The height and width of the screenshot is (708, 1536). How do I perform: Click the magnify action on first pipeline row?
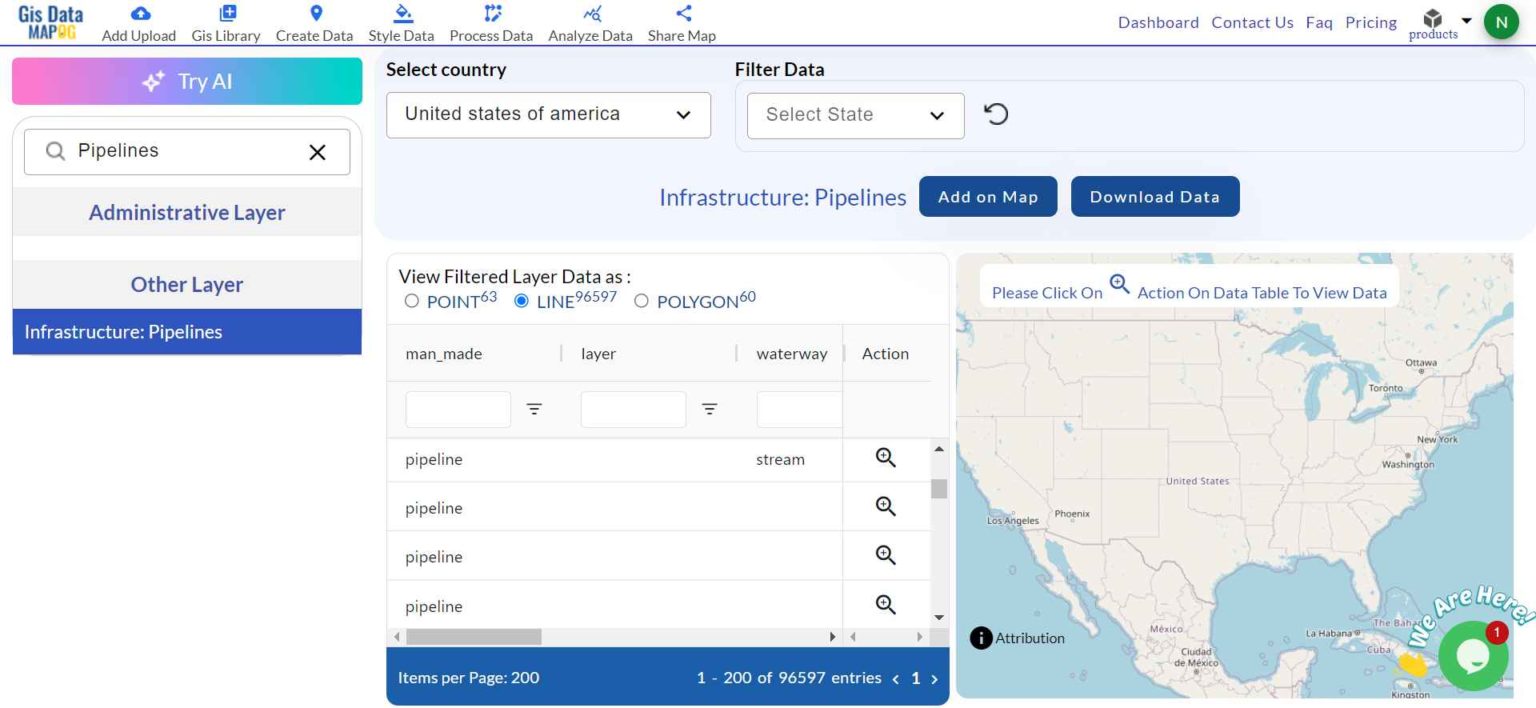tap(884, 457)
